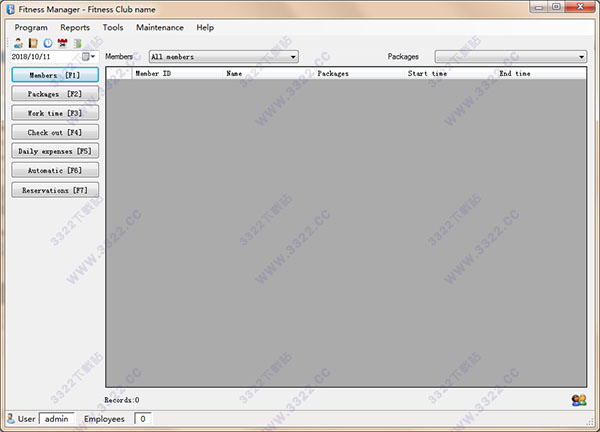Screen dimensions: 600x432
Task: Click the admin user field
Action: point(57,419)
